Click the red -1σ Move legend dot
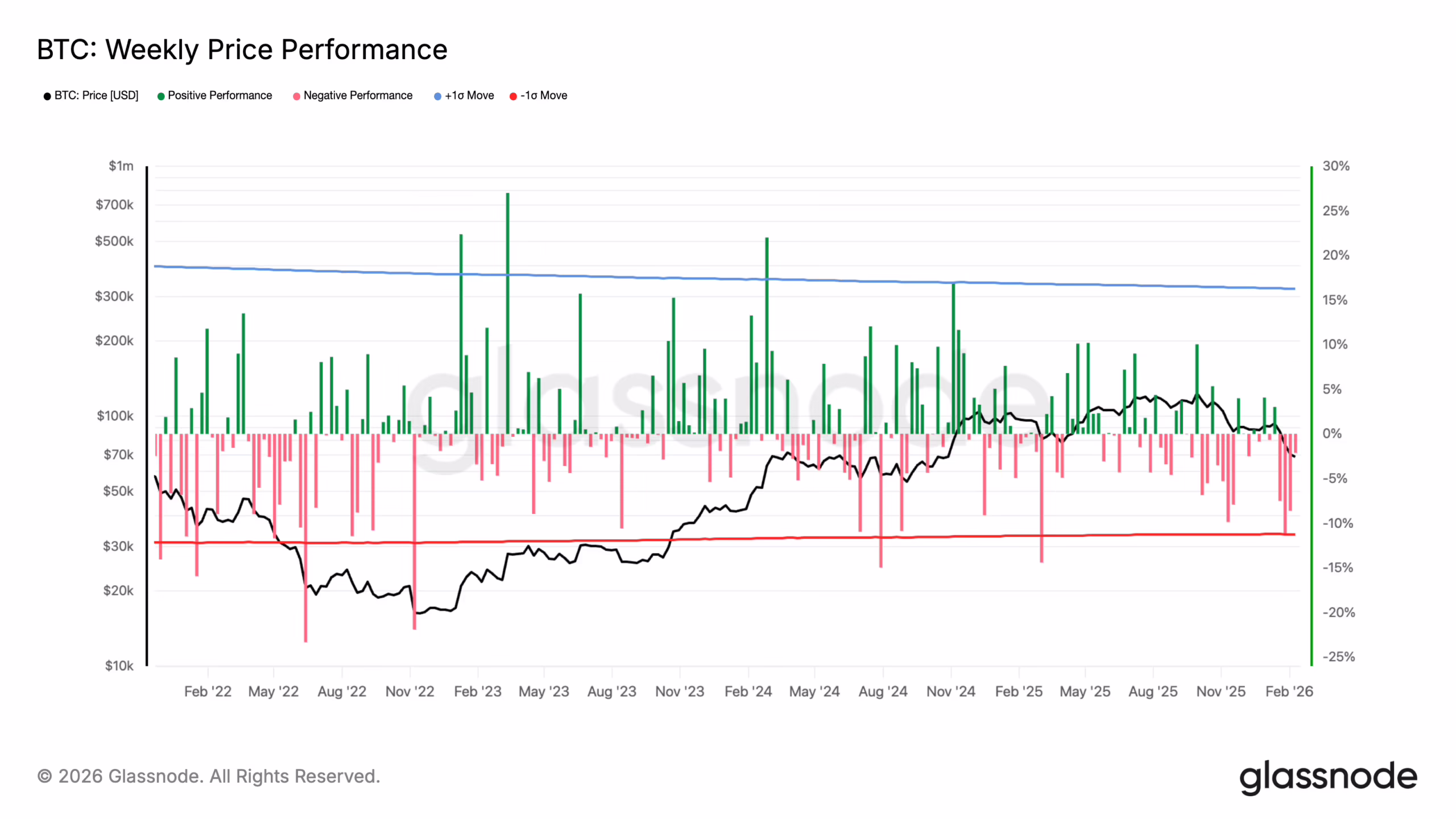Screen dimensions: 1456x819 [x=513, y=96]
